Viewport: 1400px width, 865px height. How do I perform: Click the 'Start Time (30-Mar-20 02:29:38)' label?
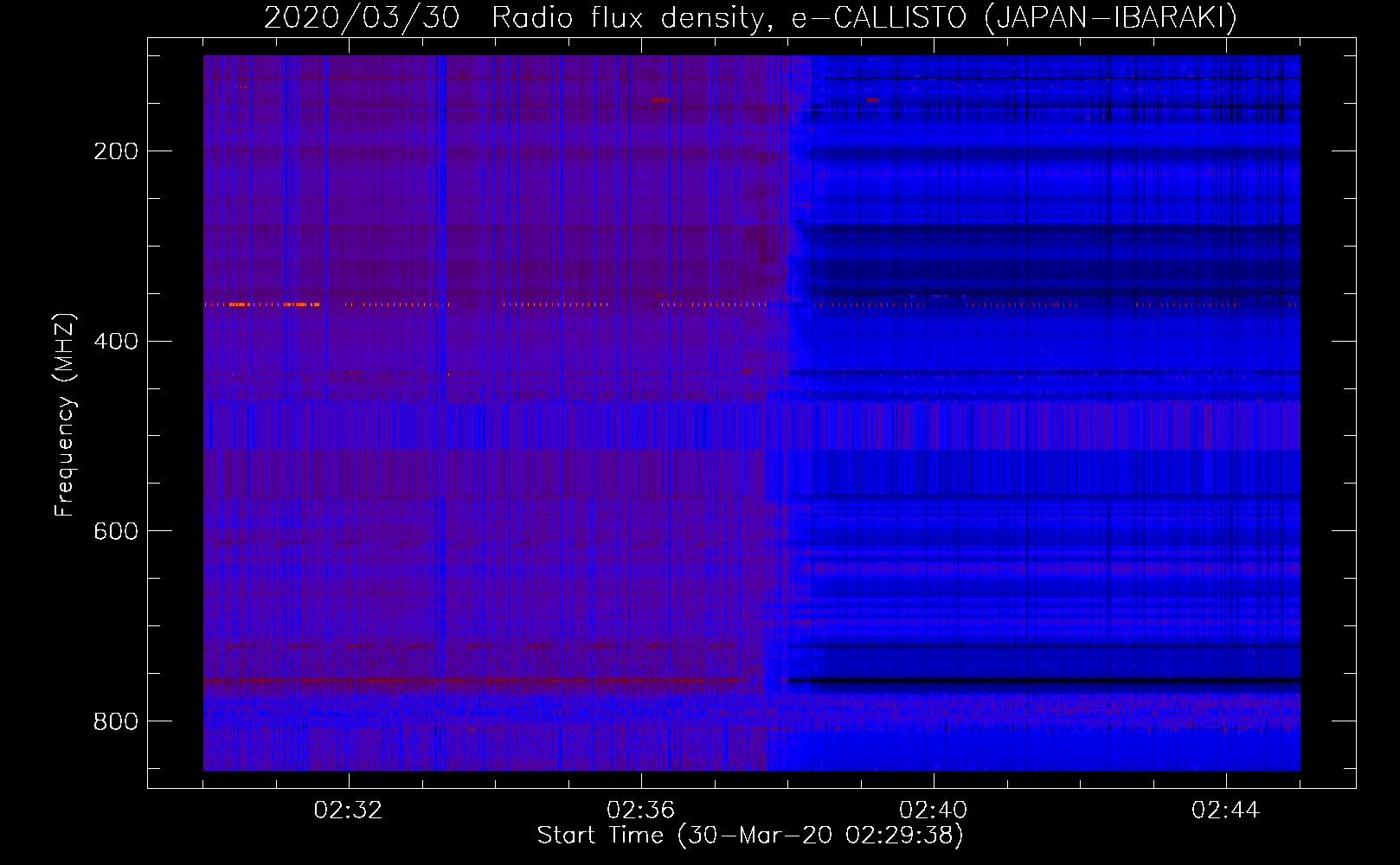[x=750, y=836]
